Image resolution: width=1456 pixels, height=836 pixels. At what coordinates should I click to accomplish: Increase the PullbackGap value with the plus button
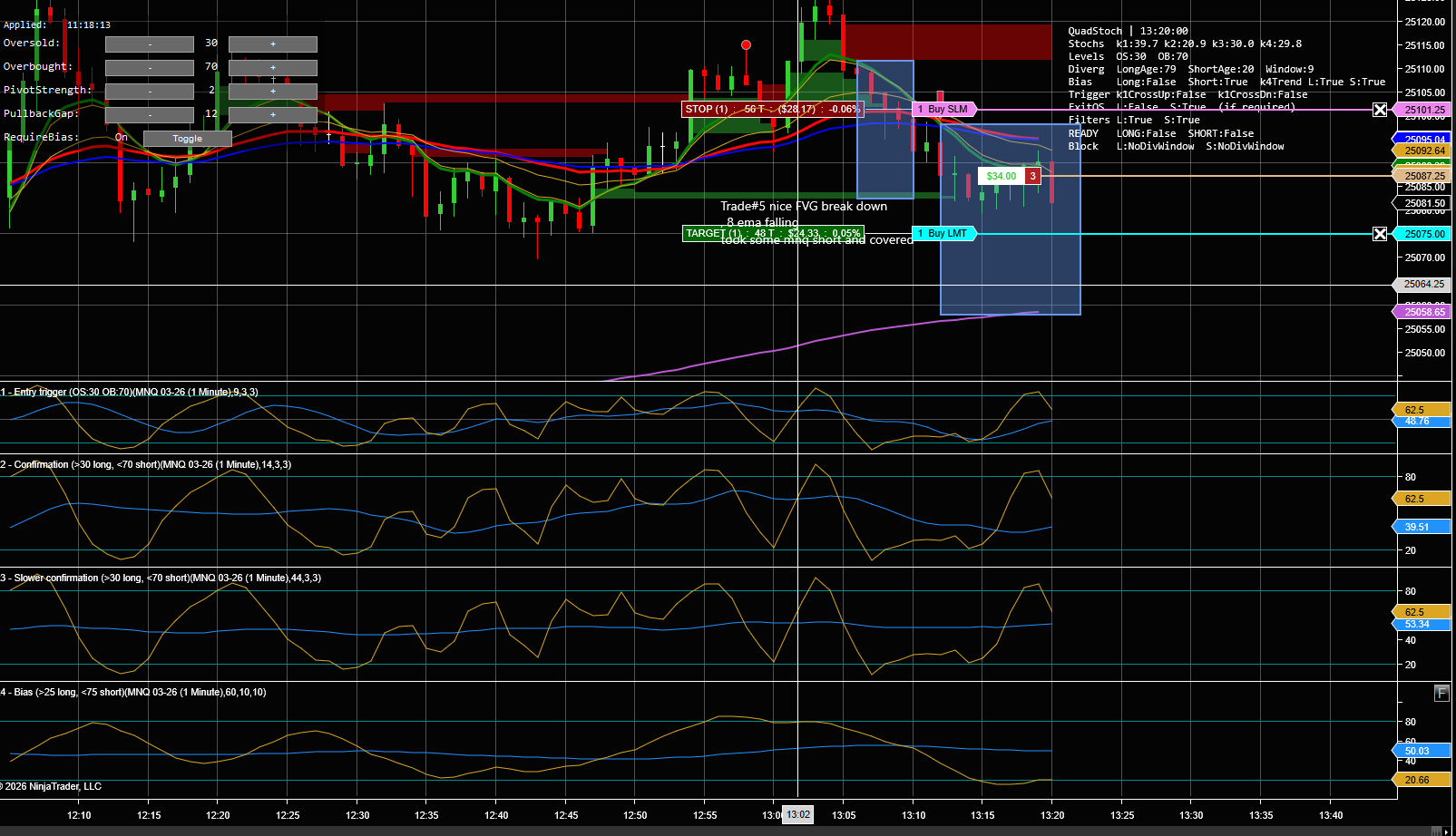tap(273, 114)
